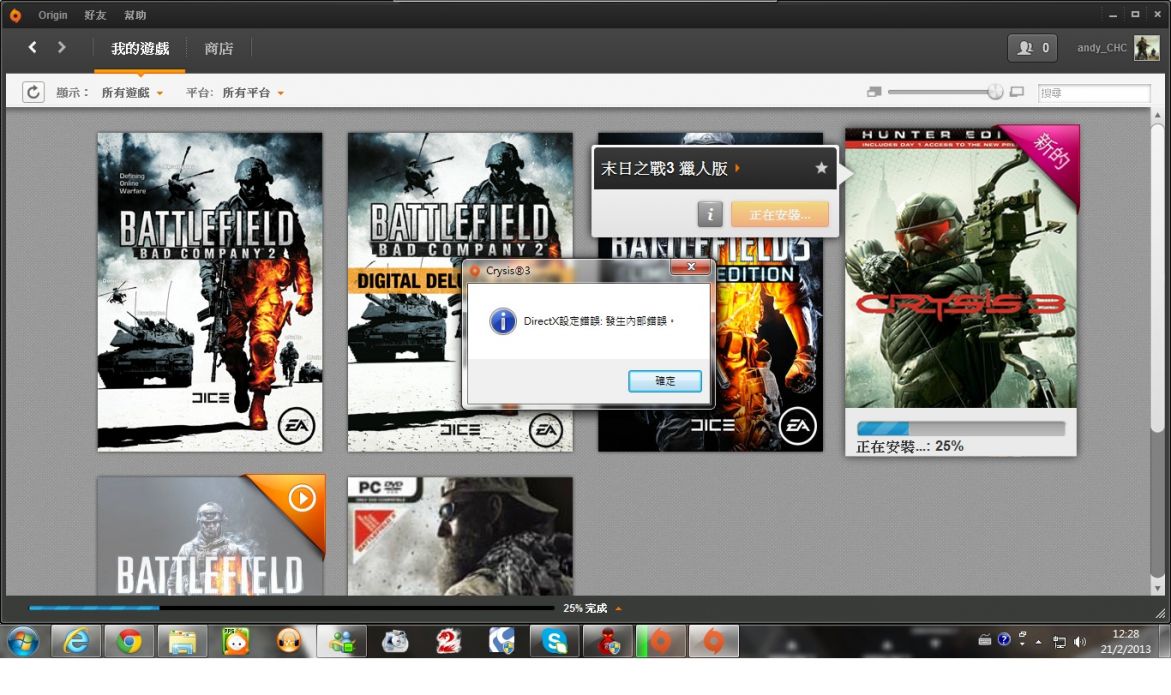Click the 正在安裝... button
This screenshot has height=695, width=1171.
[x=779, y=214]
